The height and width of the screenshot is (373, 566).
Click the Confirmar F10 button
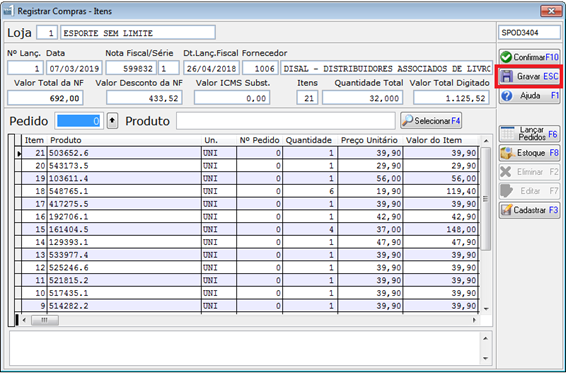pos(529,57)
